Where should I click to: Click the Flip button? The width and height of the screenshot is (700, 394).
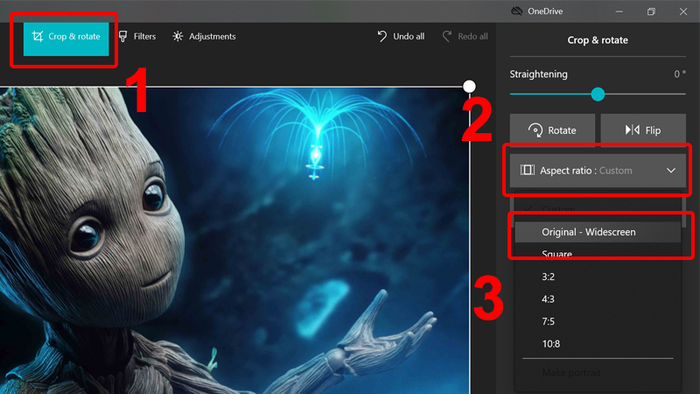point(643,130)
